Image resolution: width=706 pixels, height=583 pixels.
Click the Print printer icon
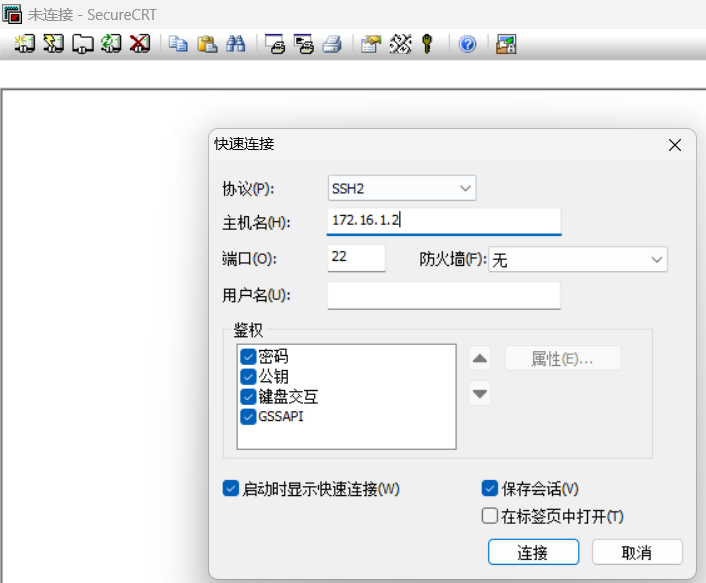tap(332, 44)
